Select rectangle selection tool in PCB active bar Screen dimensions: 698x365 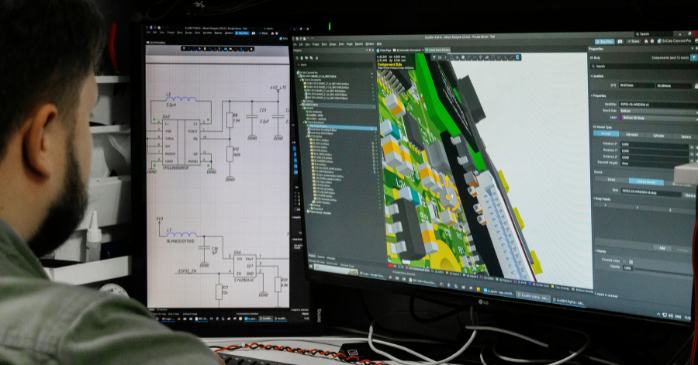[x=451, y=57]
